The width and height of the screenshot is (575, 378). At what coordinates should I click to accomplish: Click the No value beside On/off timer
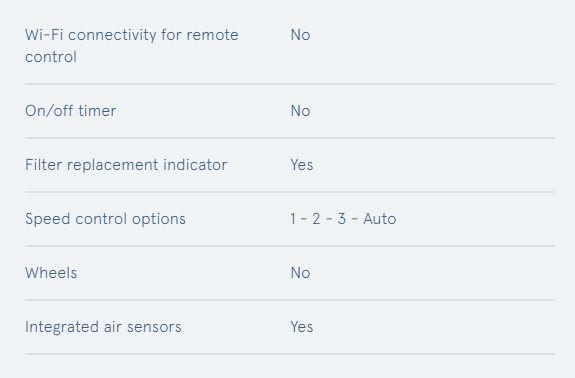(x=300, y=111)
